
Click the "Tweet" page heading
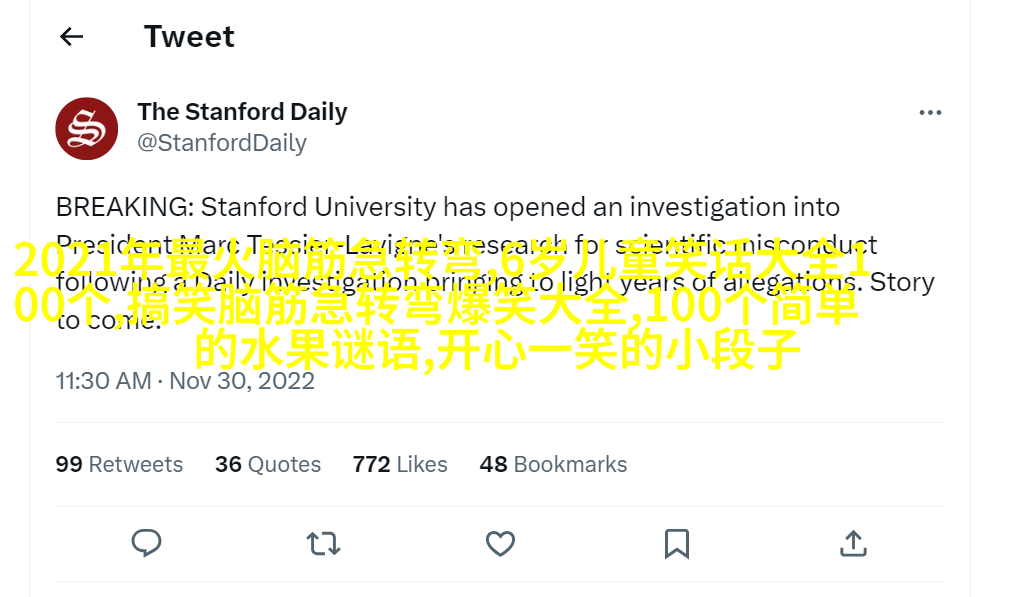[x=189, y=37]
